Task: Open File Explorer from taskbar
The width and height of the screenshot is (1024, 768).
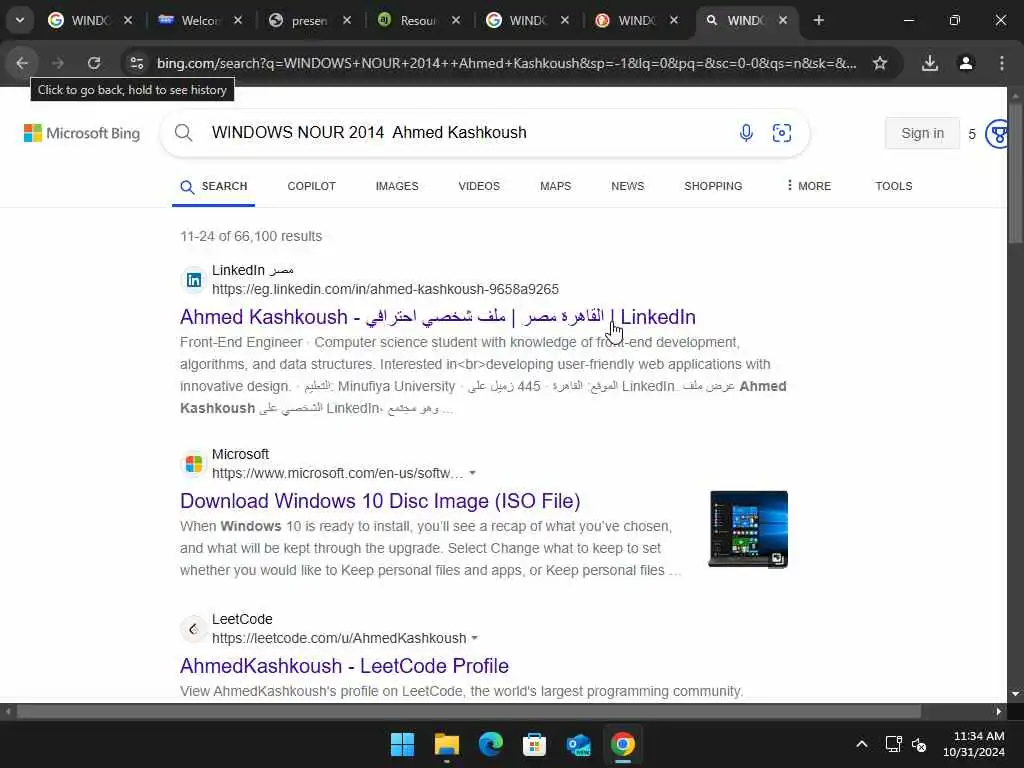Action: pyautogui.click(x=447, y=744)
